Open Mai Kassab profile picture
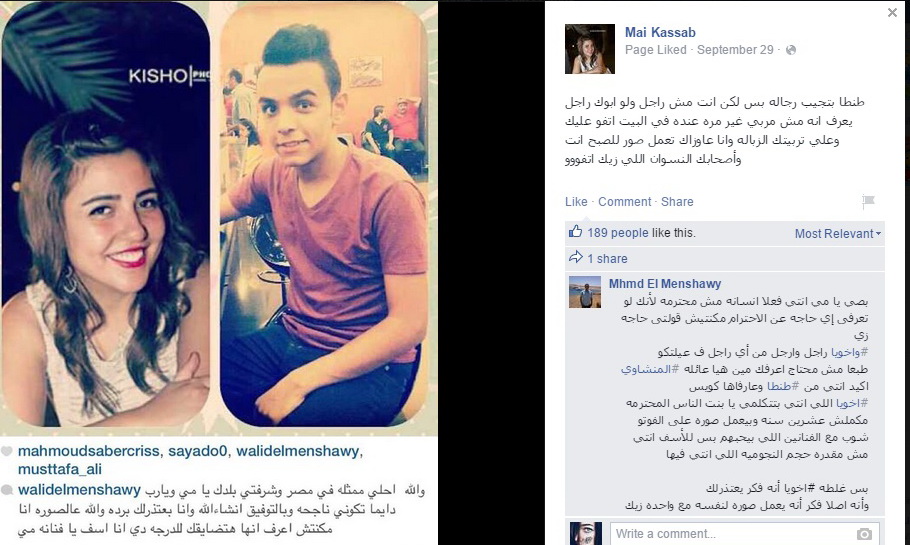Screen dimensions: 910x545 590,49
